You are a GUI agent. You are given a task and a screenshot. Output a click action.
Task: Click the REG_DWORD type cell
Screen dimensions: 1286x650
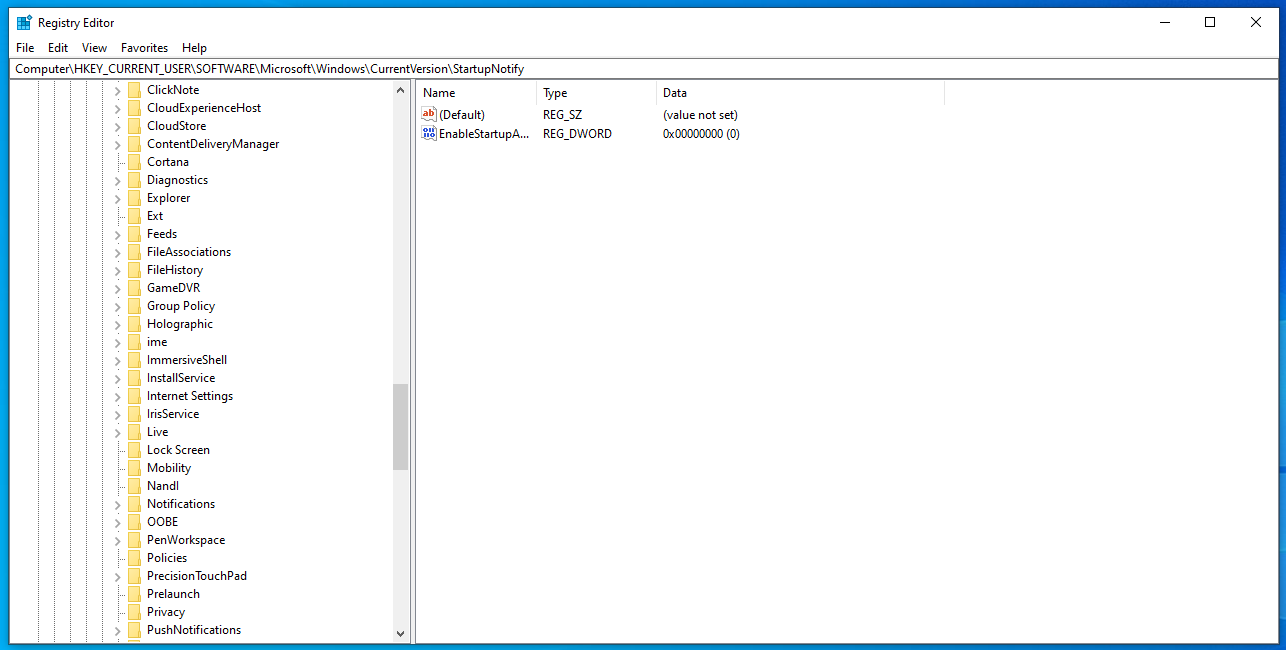point(578,134)
